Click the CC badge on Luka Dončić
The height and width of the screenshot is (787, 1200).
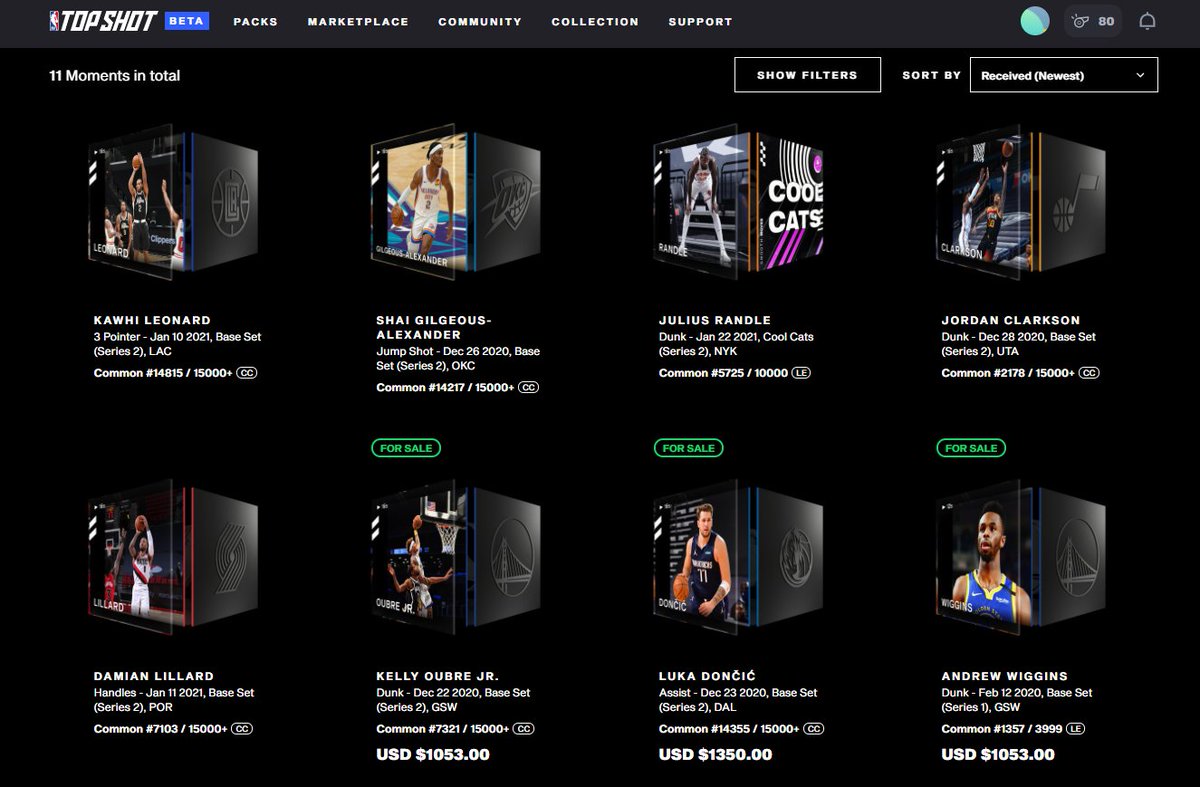coord(813,729)
